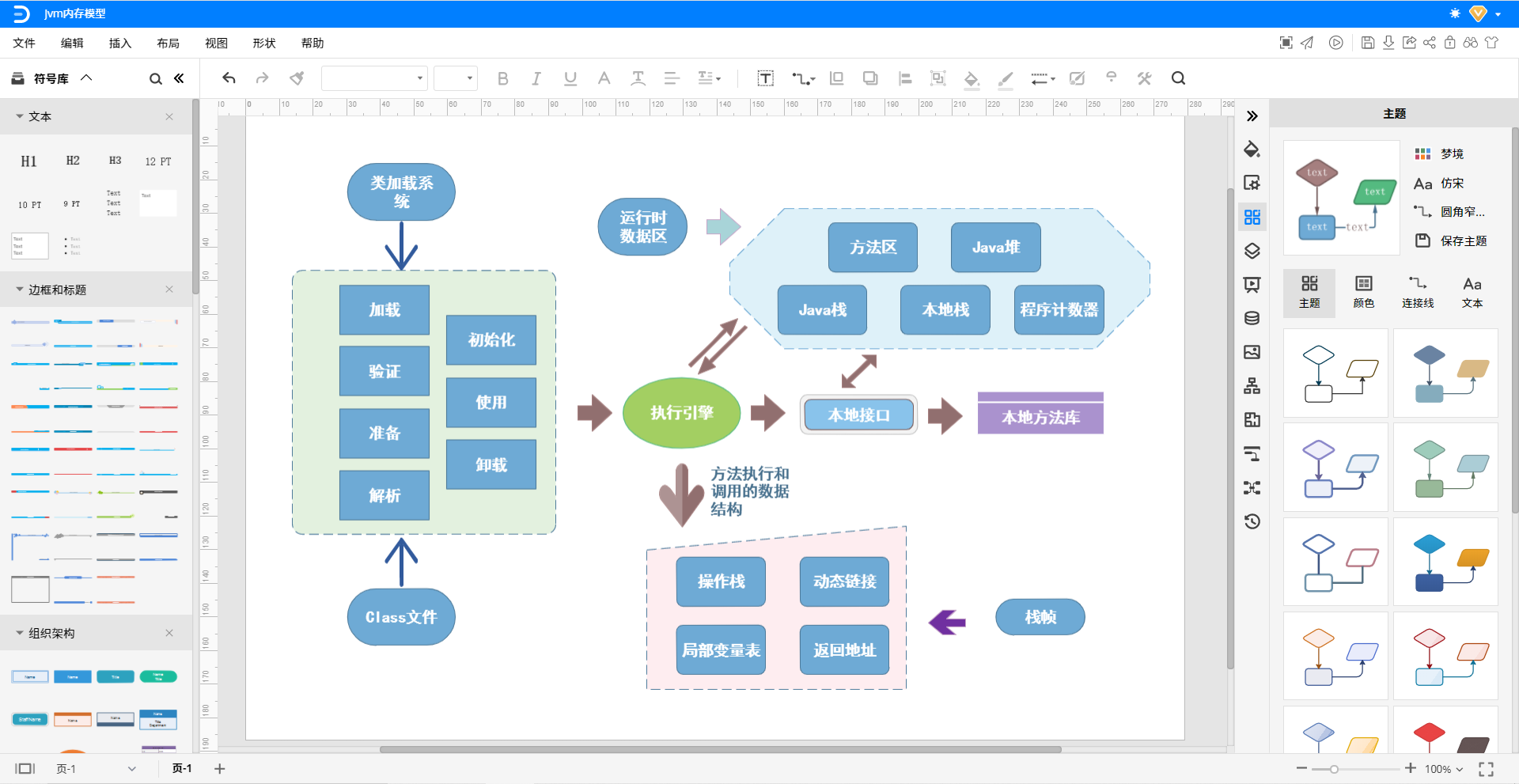
Task: Open the database panel icon
Action: coord(1252,318)
